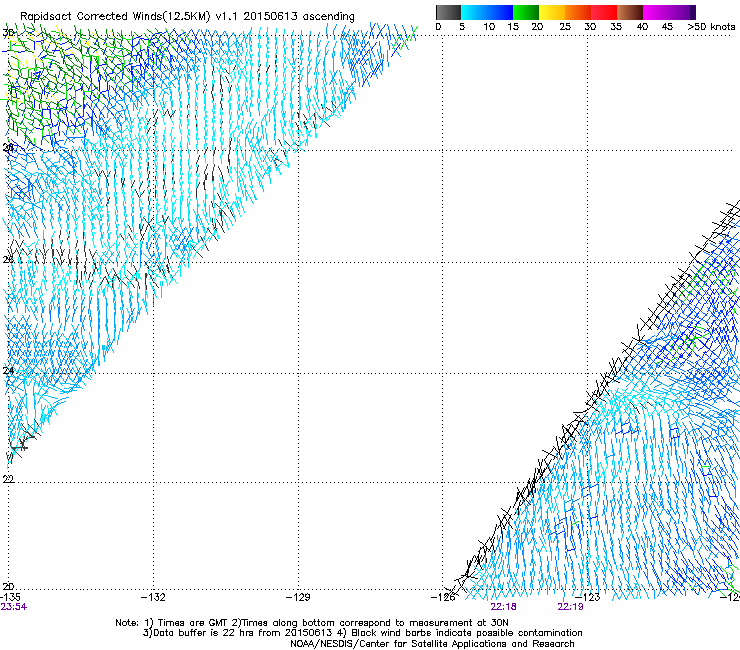Click the '10' legend tick label
Screen dimensions: 740x650
489,27
